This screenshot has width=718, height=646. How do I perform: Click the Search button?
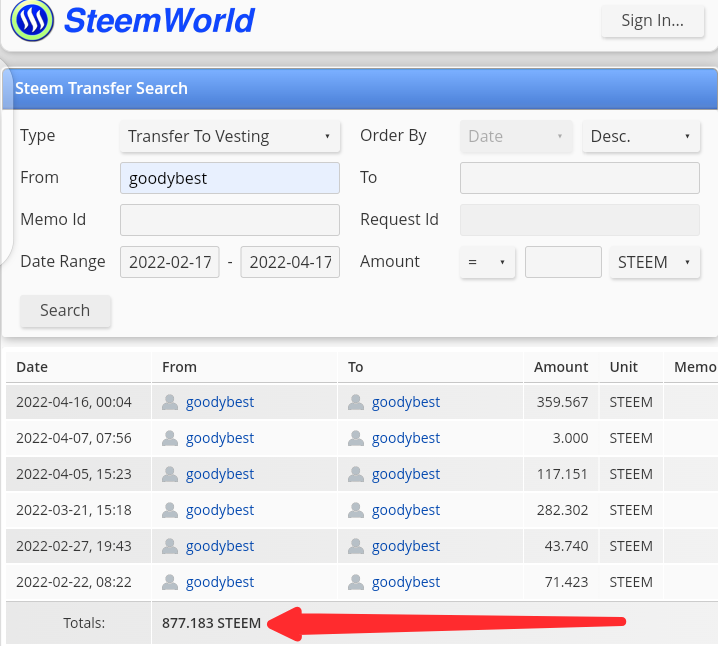[x=65, y=311]
